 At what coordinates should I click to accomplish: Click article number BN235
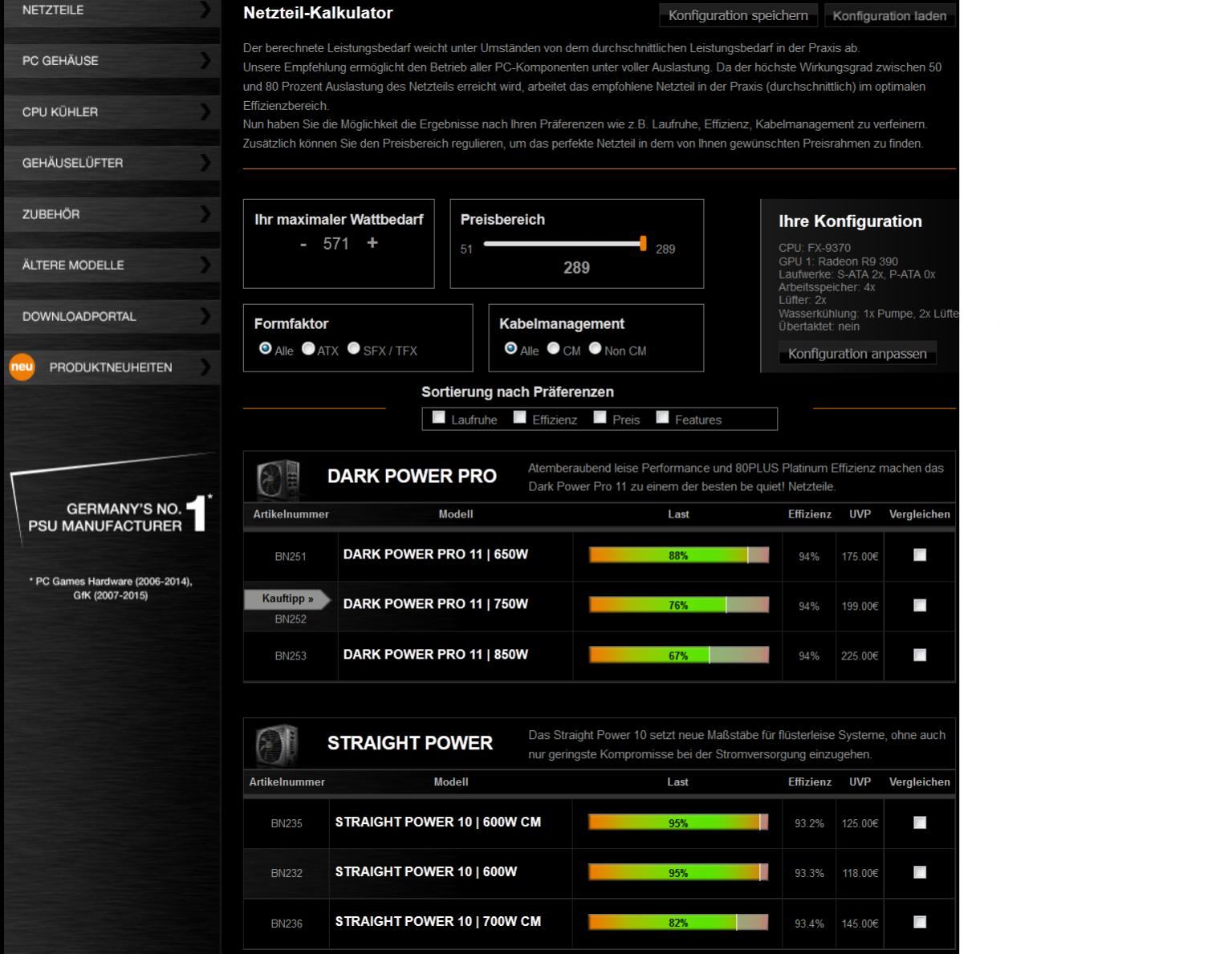[287, 823]
